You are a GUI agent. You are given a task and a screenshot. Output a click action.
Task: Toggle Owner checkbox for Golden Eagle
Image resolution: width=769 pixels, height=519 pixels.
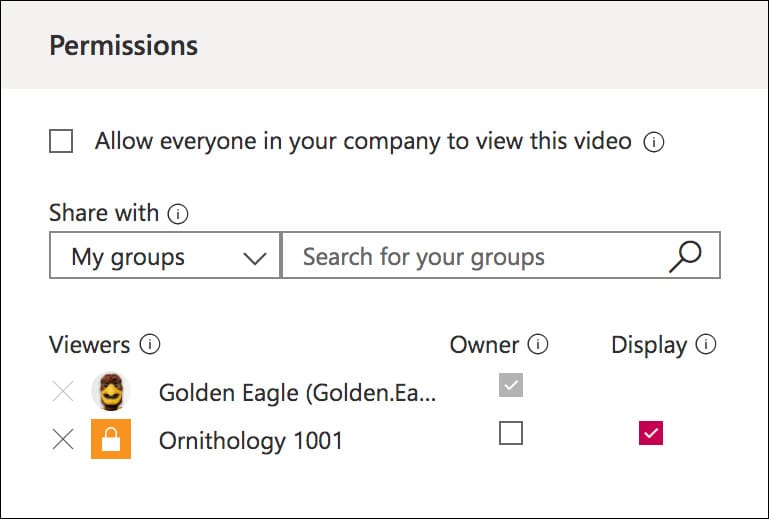[x=511, y=386]
